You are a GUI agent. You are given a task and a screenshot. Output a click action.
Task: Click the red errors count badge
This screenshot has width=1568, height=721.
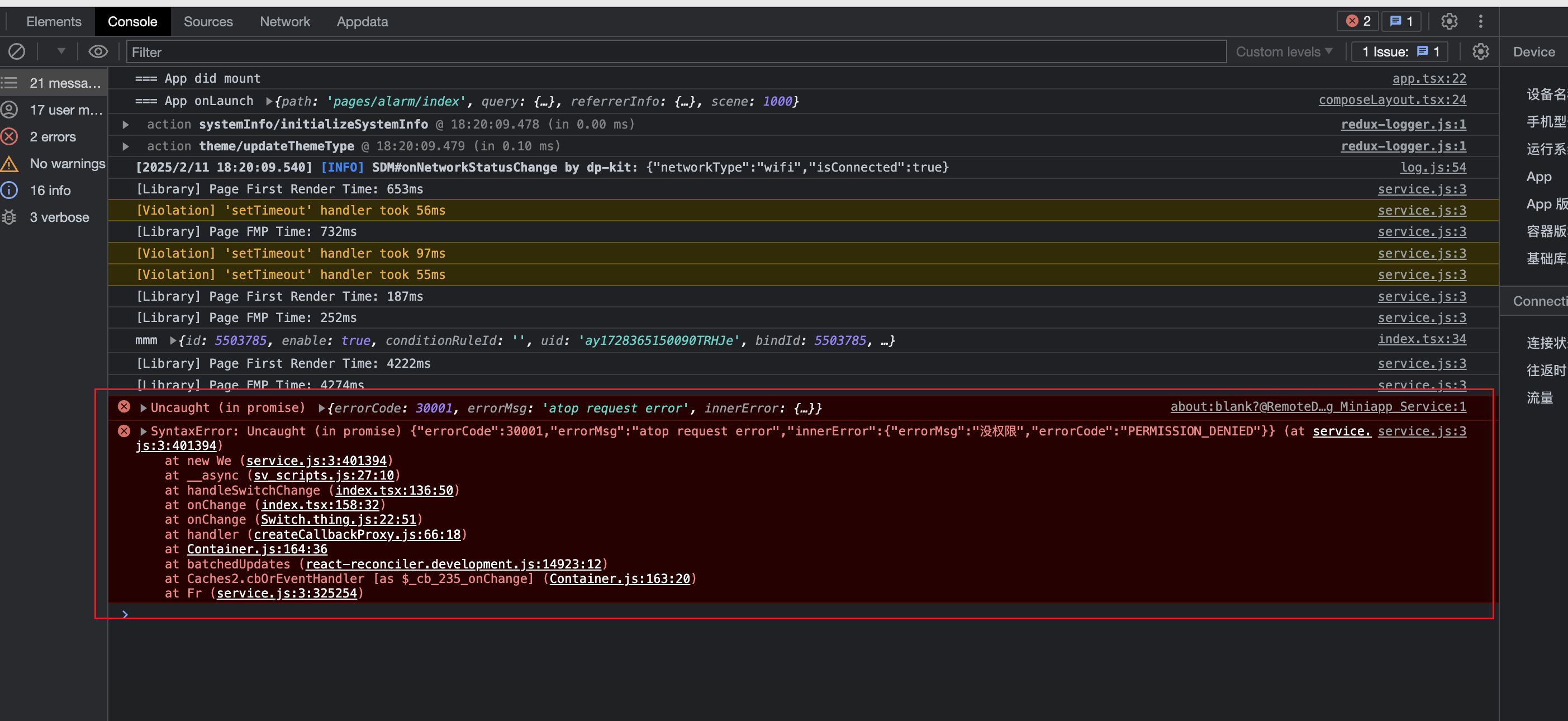(1357, 21)
